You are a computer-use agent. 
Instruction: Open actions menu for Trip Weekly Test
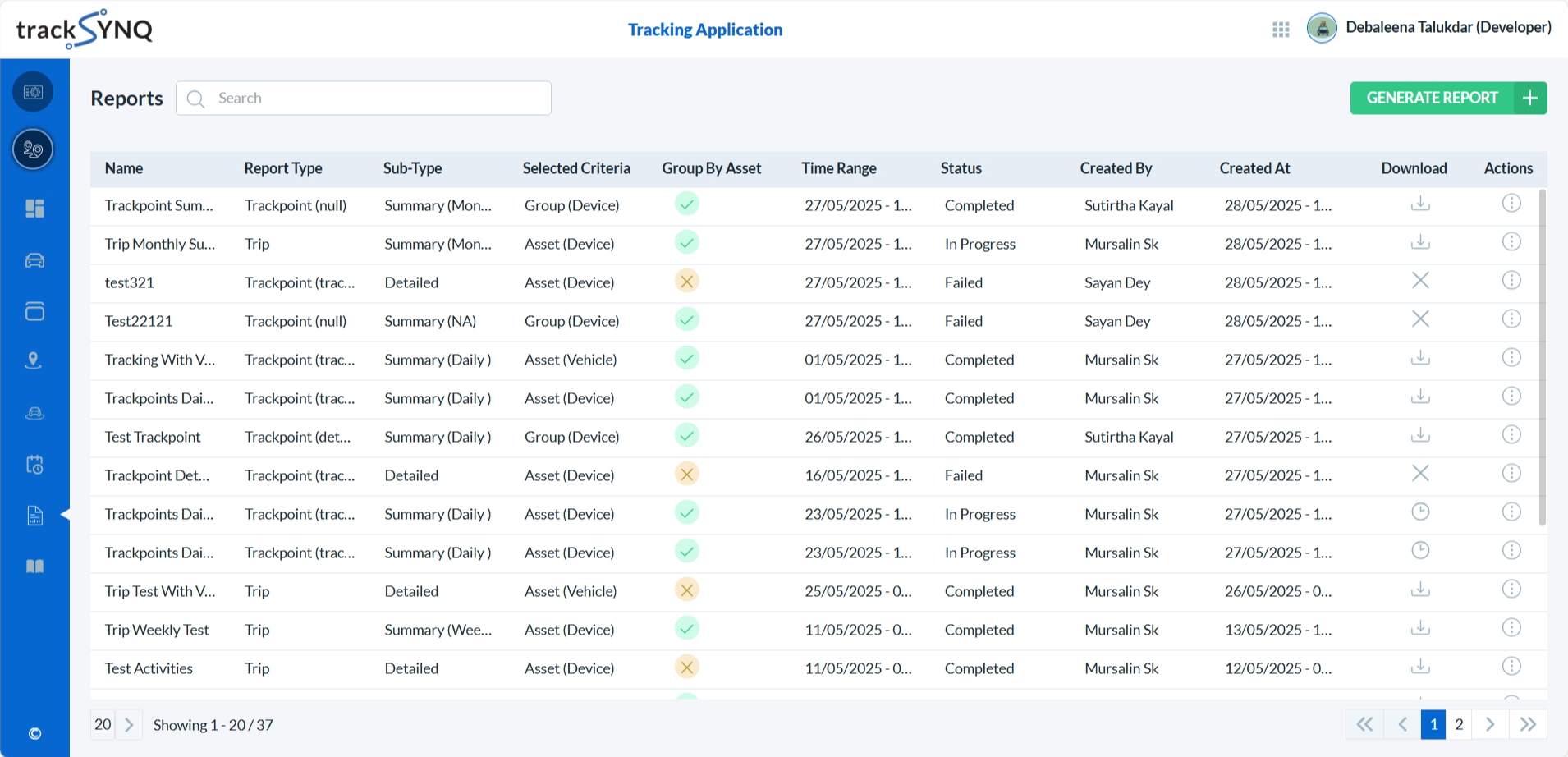point(1511,627)
